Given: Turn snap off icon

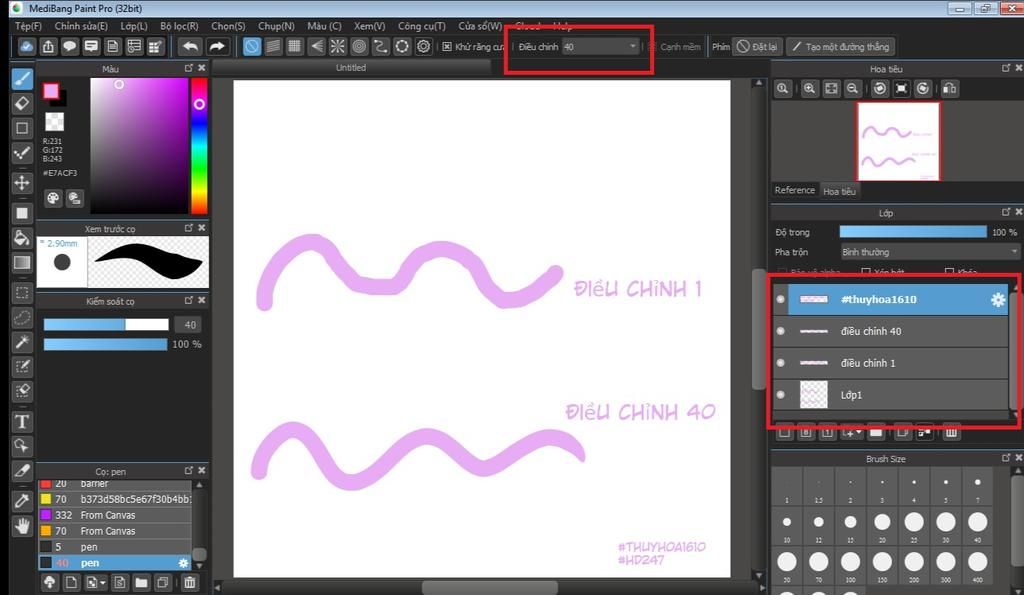Looking at the screenshot, I should (x=251, y=46).
